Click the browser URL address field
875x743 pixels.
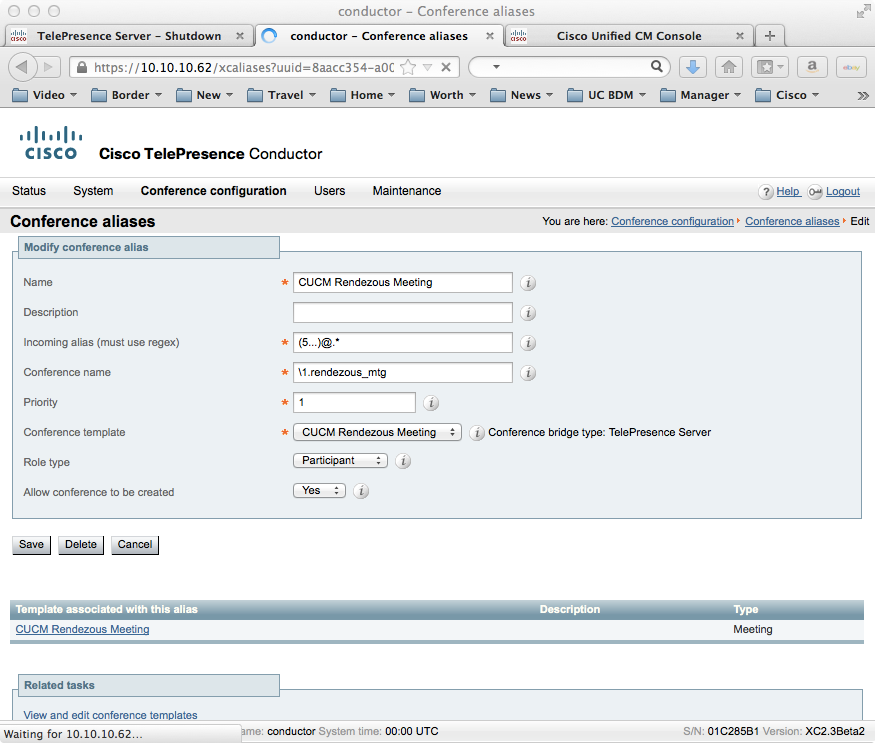(243, 68)
